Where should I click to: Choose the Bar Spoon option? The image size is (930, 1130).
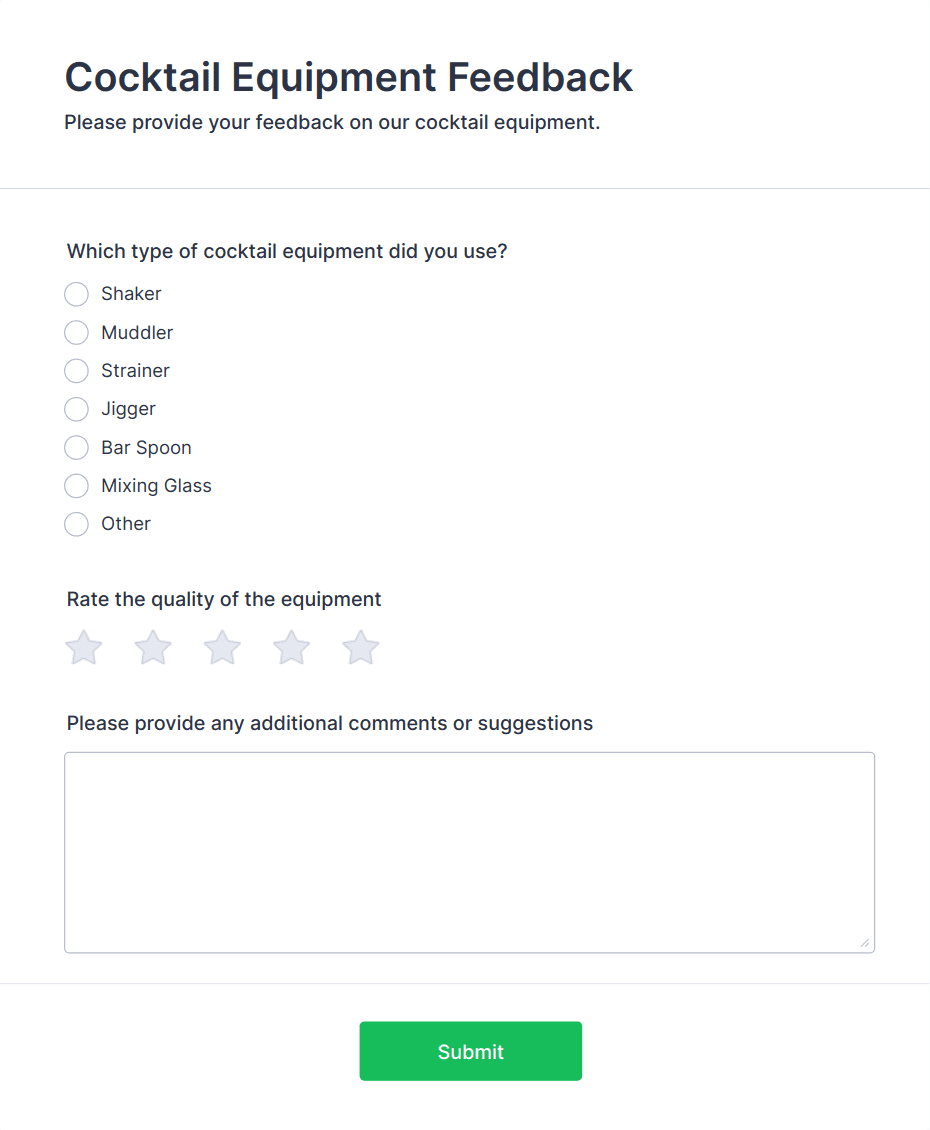77,448
